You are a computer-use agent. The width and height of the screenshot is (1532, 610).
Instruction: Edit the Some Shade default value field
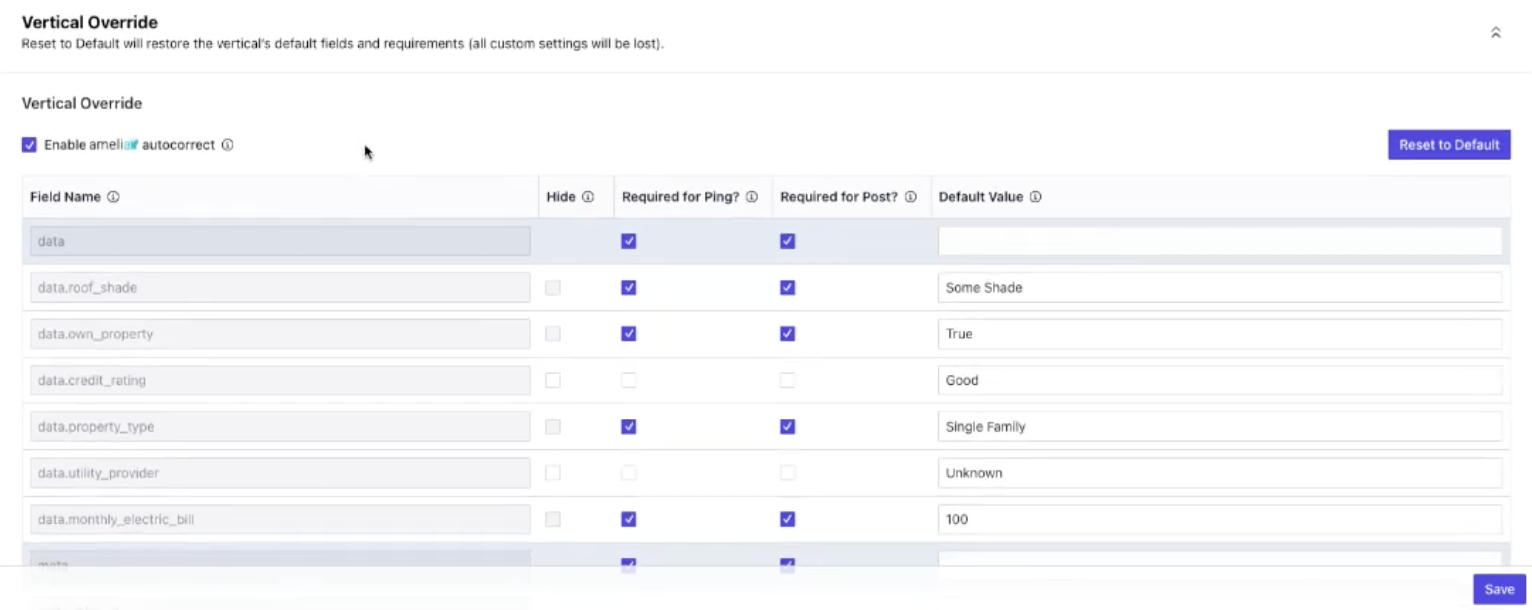pyautogui.click(x=1219, y=288)
